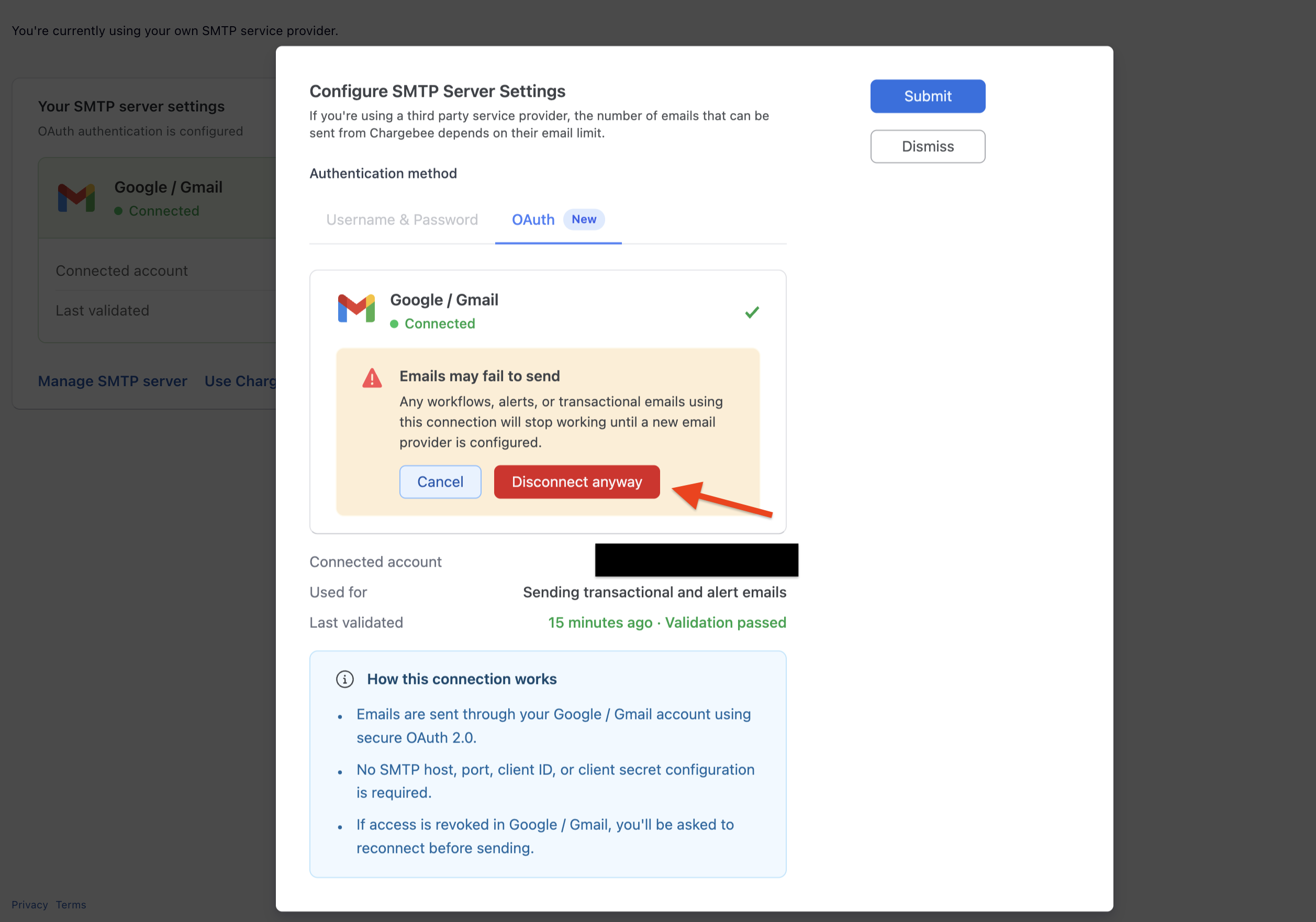The width and height of the screenshot is (1316, 922).
Task: Cancel the disconnect action
Action: pos(440,482)
